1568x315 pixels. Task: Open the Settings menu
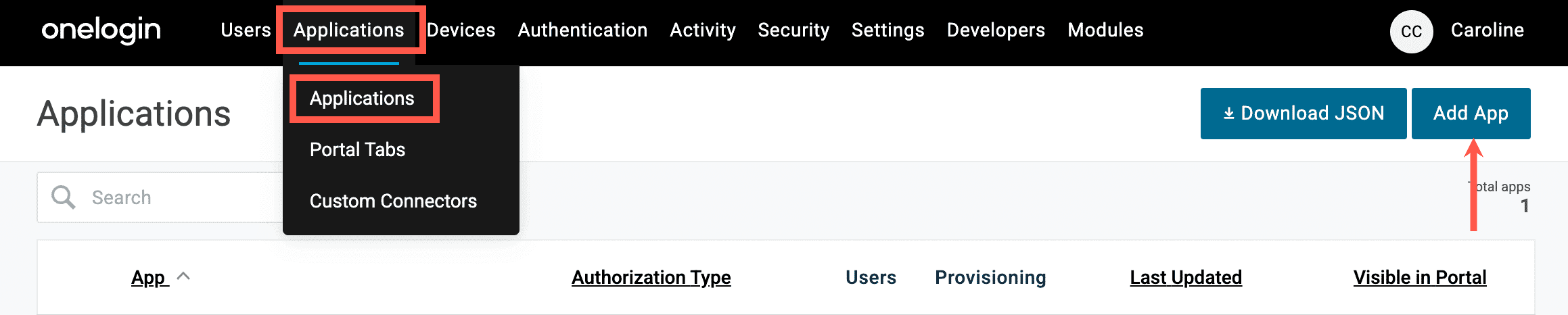[887, 30]
